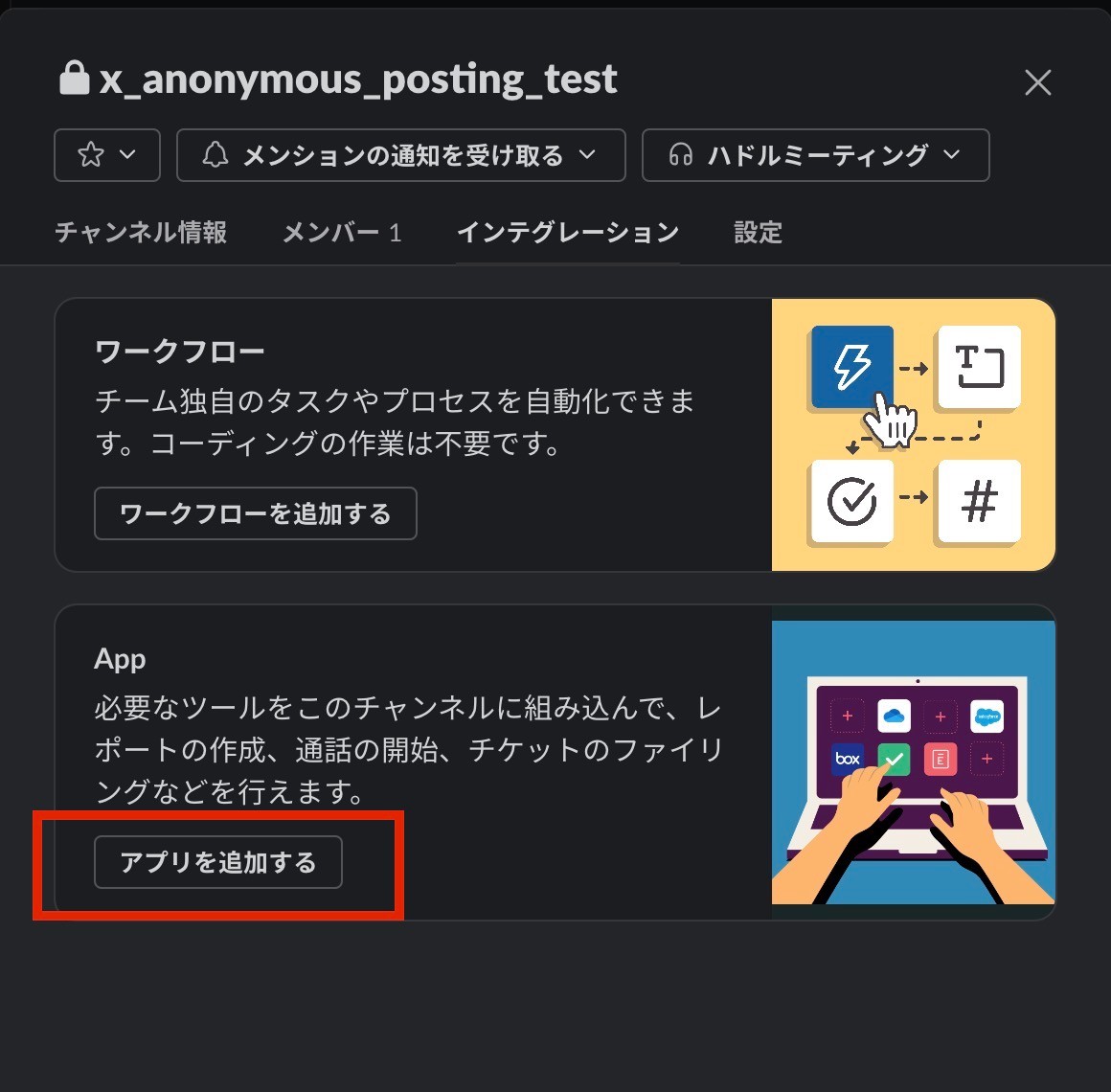Click the ワークフロー section heading
The image size is (1111, 1092).
pyautogui.click(x=179, y=351)
